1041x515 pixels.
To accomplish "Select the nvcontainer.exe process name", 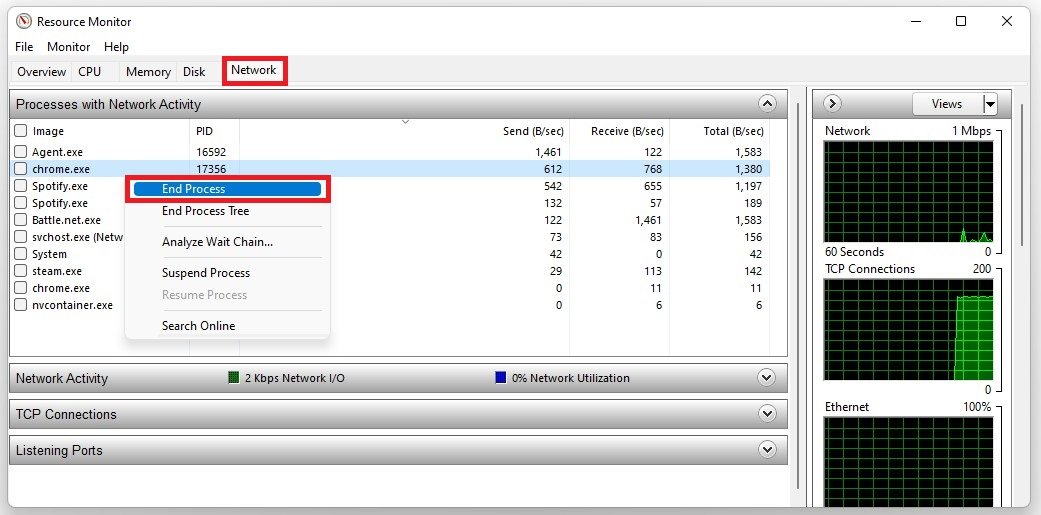I will click(72, 305).
